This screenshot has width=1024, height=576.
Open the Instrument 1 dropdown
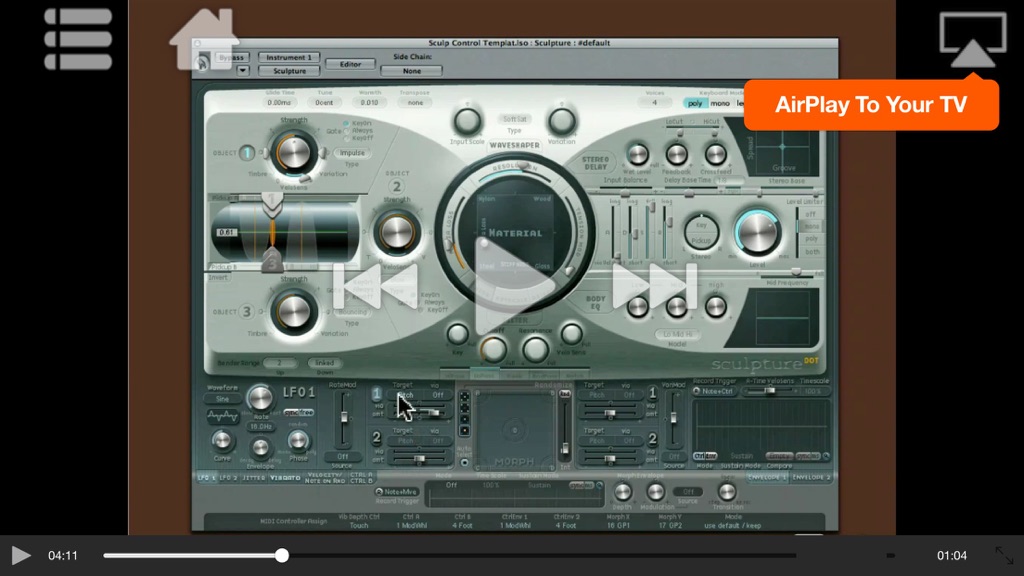point(289,57)
